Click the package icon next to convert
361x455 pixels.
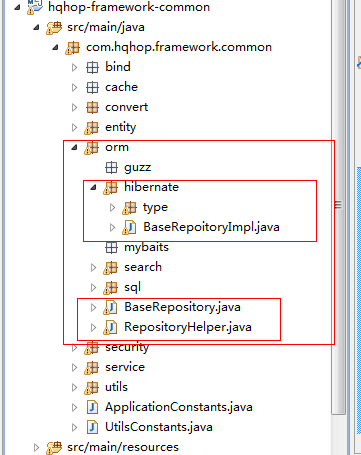[92, 107]
